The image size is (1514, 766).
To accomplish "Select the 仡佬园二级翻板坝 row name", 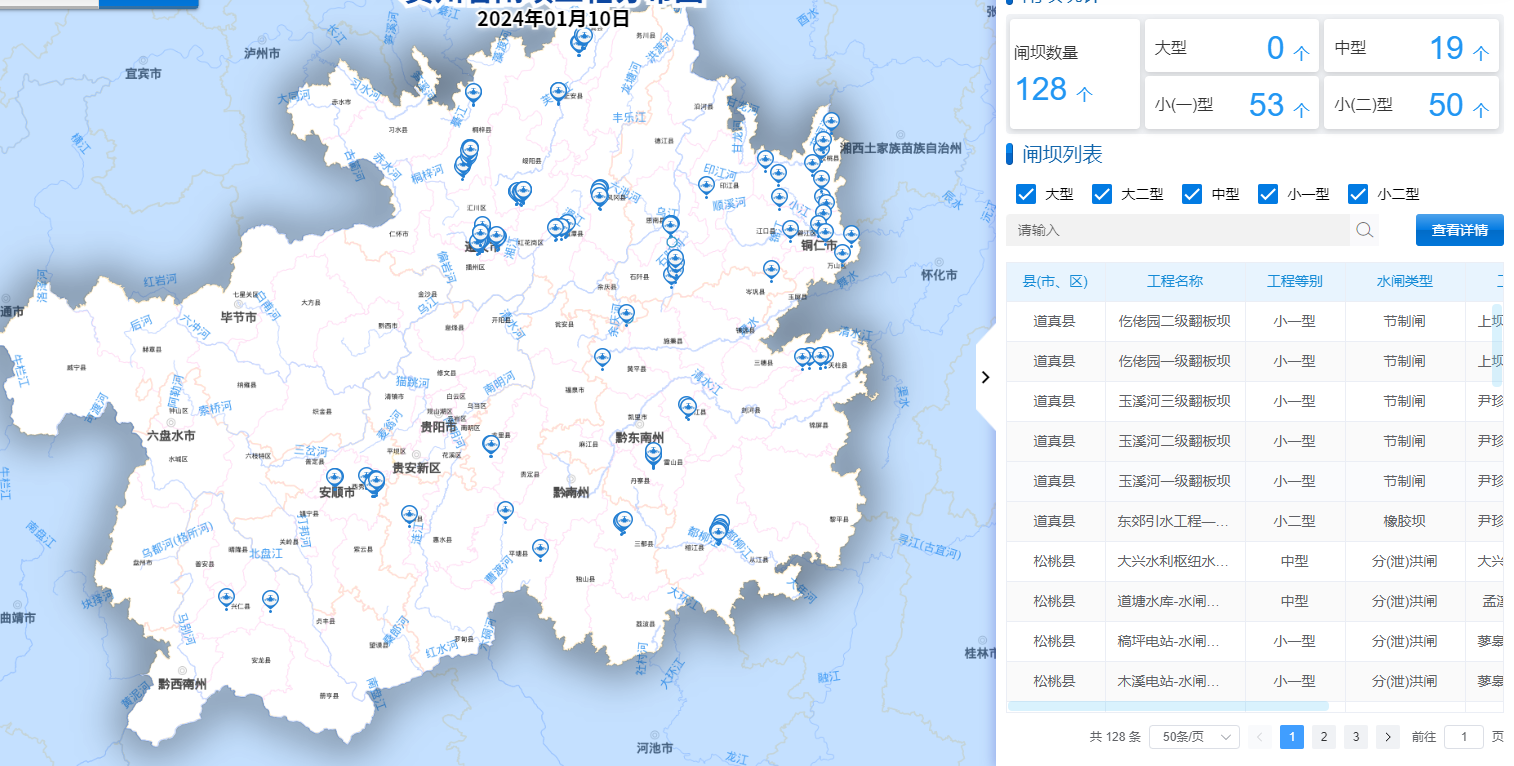I will [x=1175, y=321].
